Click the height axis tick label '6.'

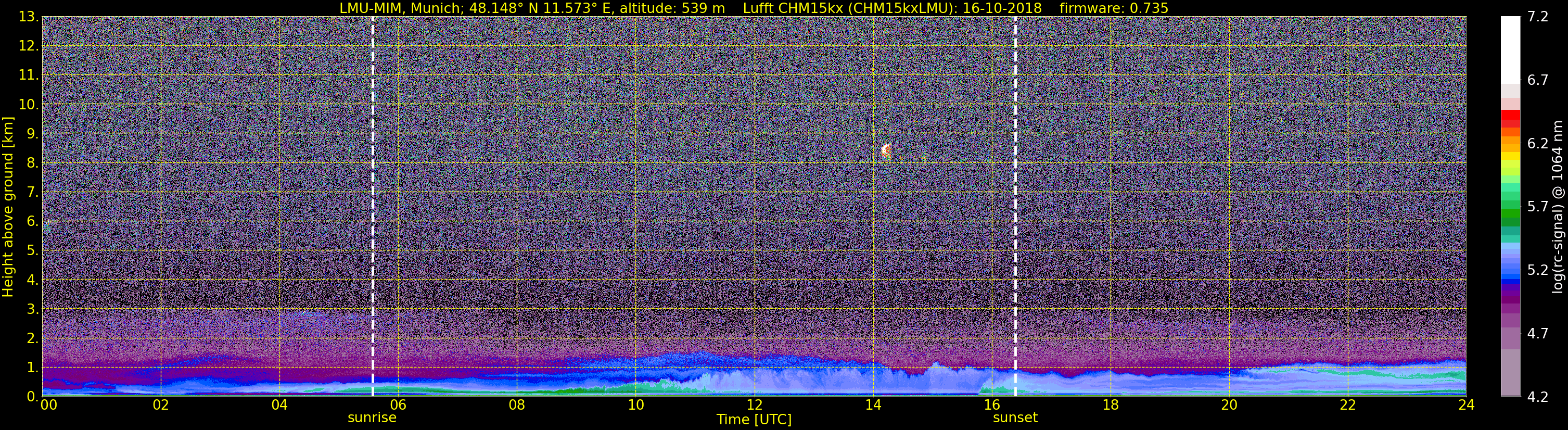click(33, 222)
